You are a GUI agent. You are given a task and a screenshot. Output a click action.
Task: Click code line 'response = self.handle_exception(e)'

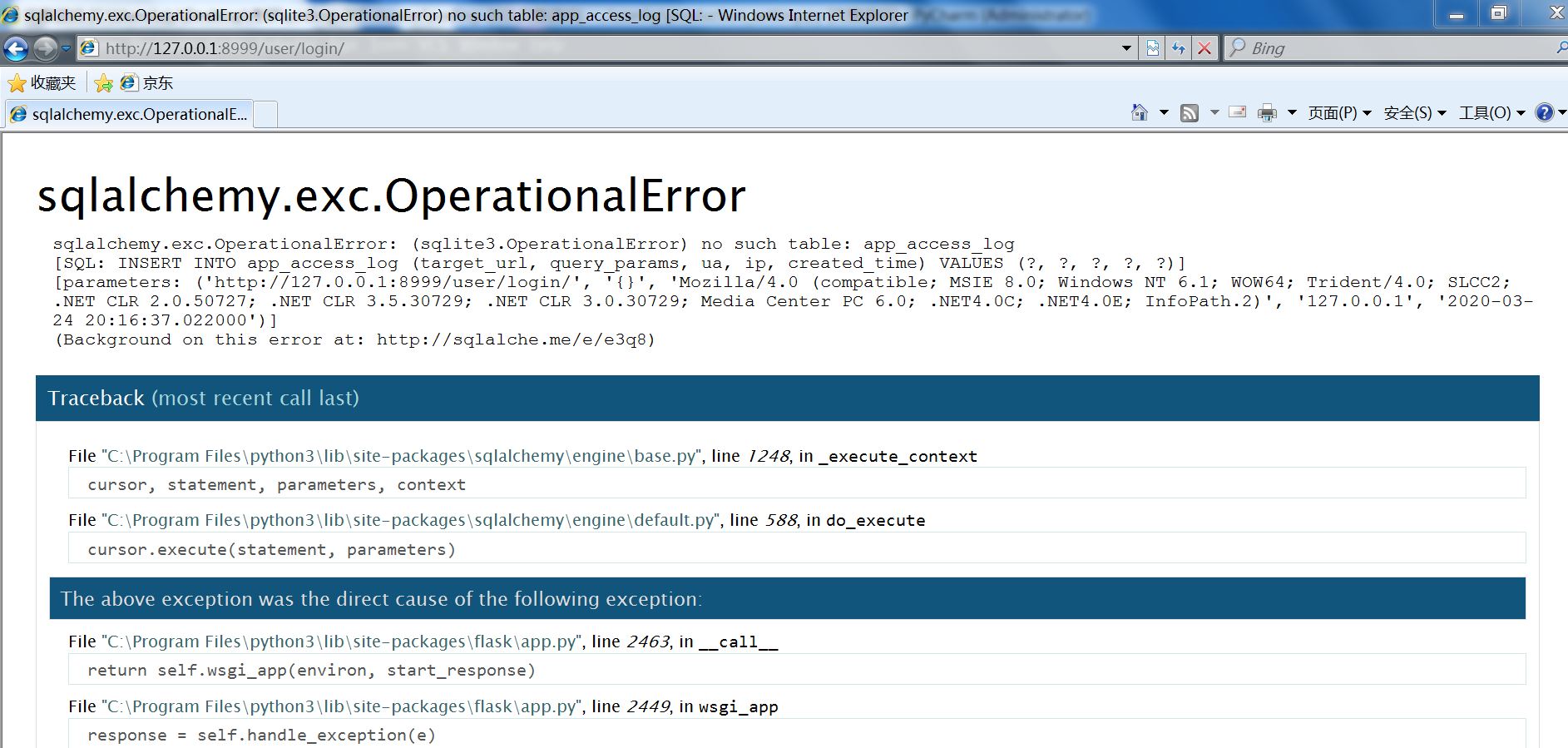[797, 735]
